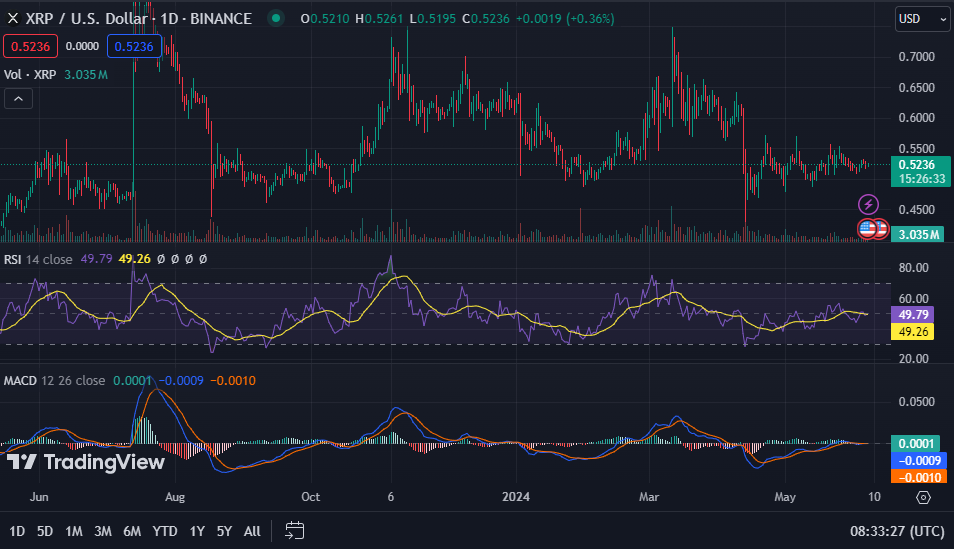
Task: Open the USD currency dropdown
Action: pyautogui.click(x=922, y=18)
